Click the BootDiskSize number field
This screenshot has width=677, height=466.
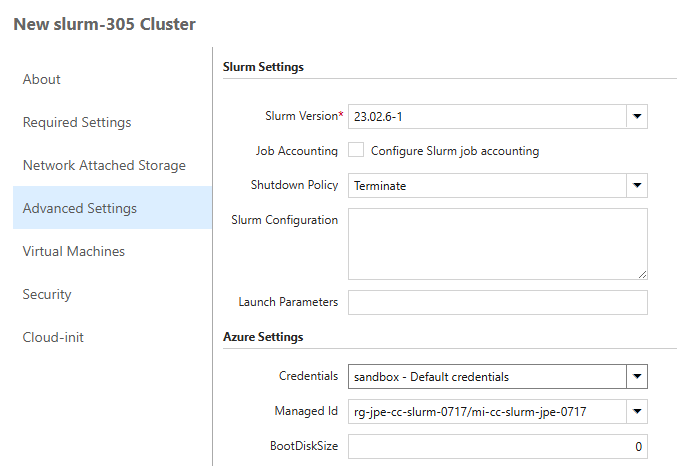pyautogui.click(x=497, y=446)
